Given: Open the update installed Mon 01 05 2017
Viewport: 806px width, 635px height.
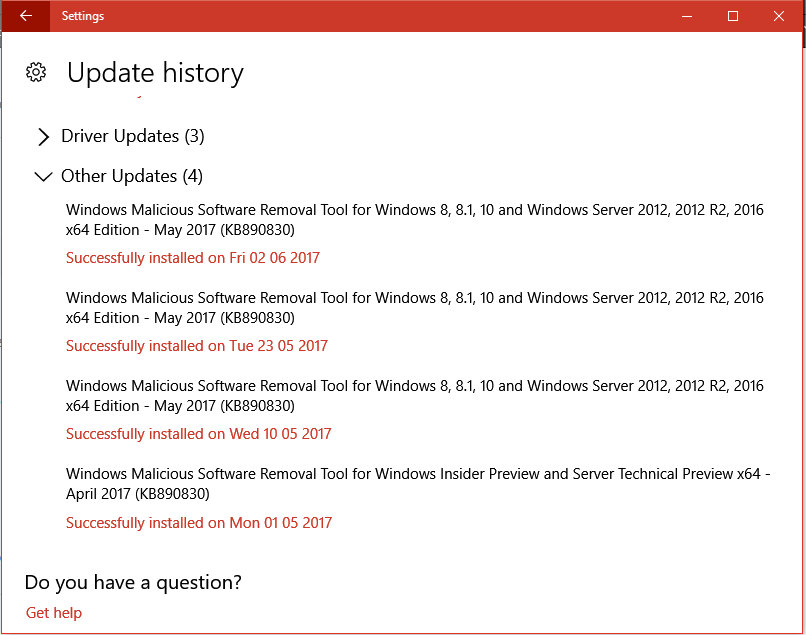Looking at the screenshot, I should tap(199, 523).
